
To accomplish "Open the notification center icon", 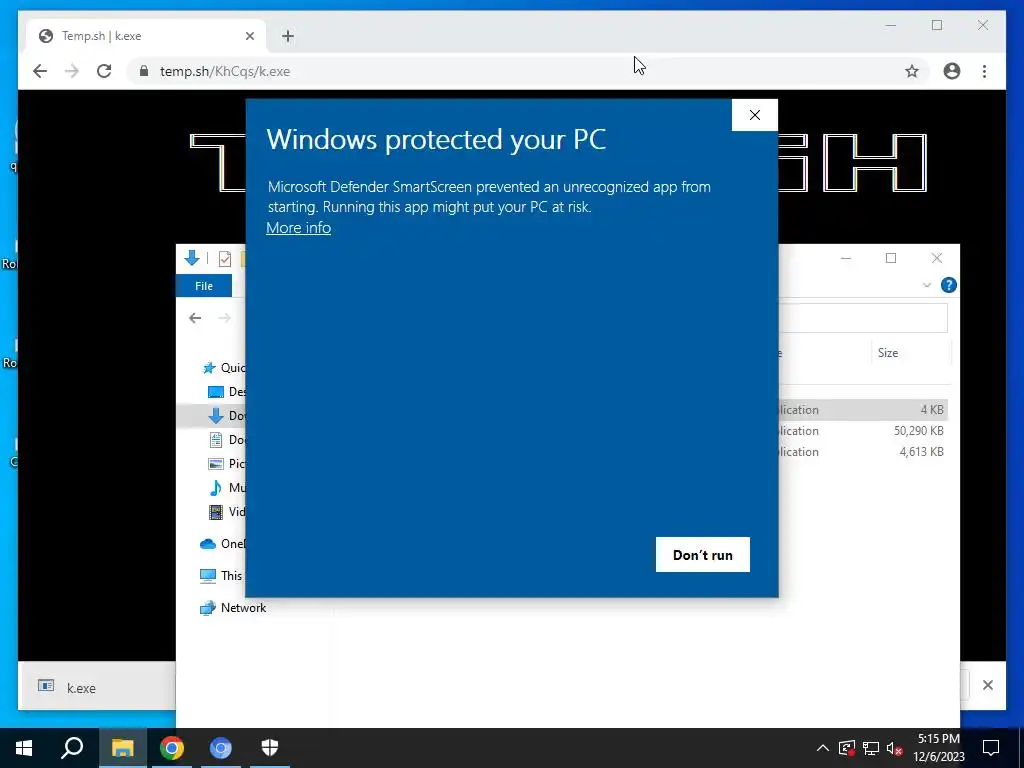I will 991,748.
